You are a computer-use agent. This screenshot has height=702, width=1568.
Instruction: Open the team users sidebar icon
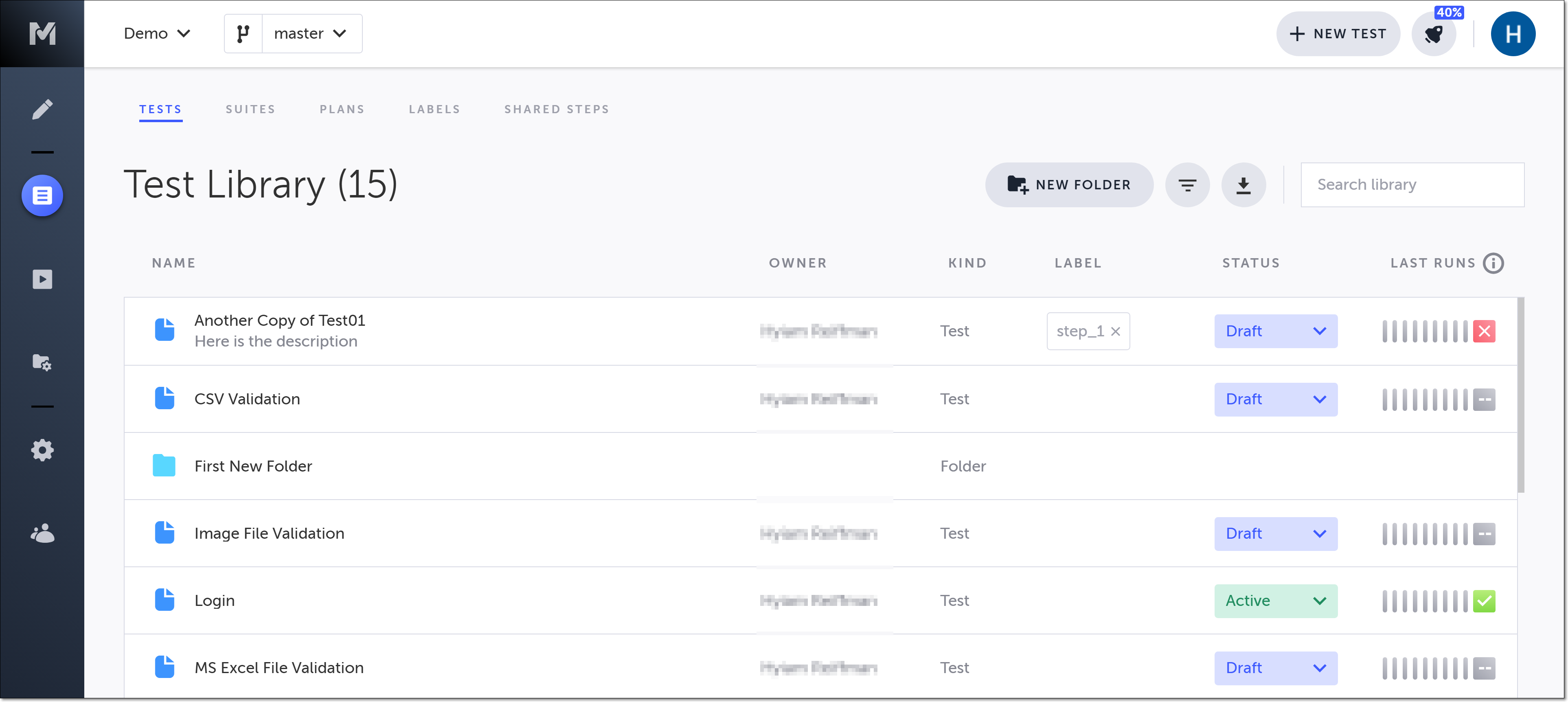tap(42, 534)
